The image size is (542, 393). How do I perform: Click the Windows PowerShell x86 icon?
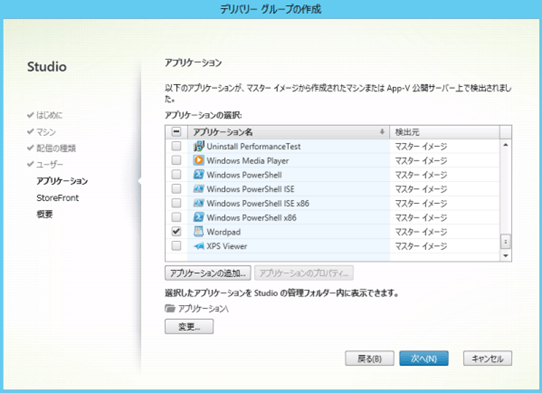198,217
